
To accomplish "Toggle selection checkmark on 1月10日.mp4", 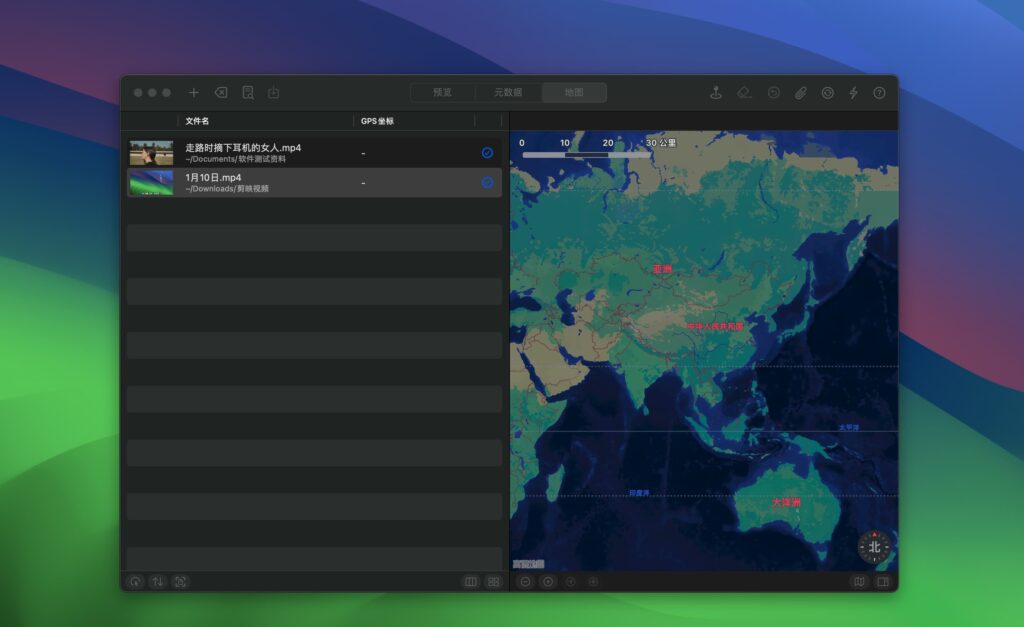I will tap(487, 182).
